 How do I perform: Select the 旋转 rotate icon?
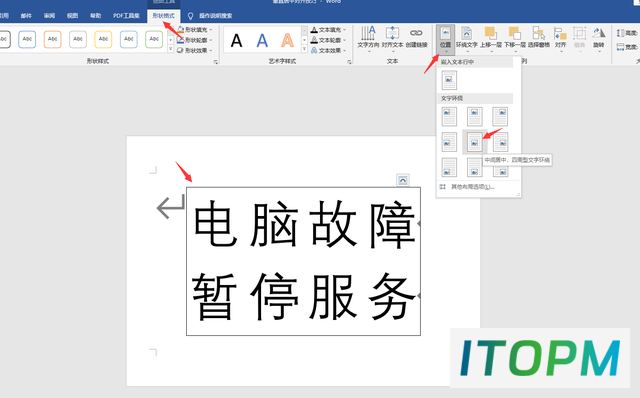[x=598, y=38]
